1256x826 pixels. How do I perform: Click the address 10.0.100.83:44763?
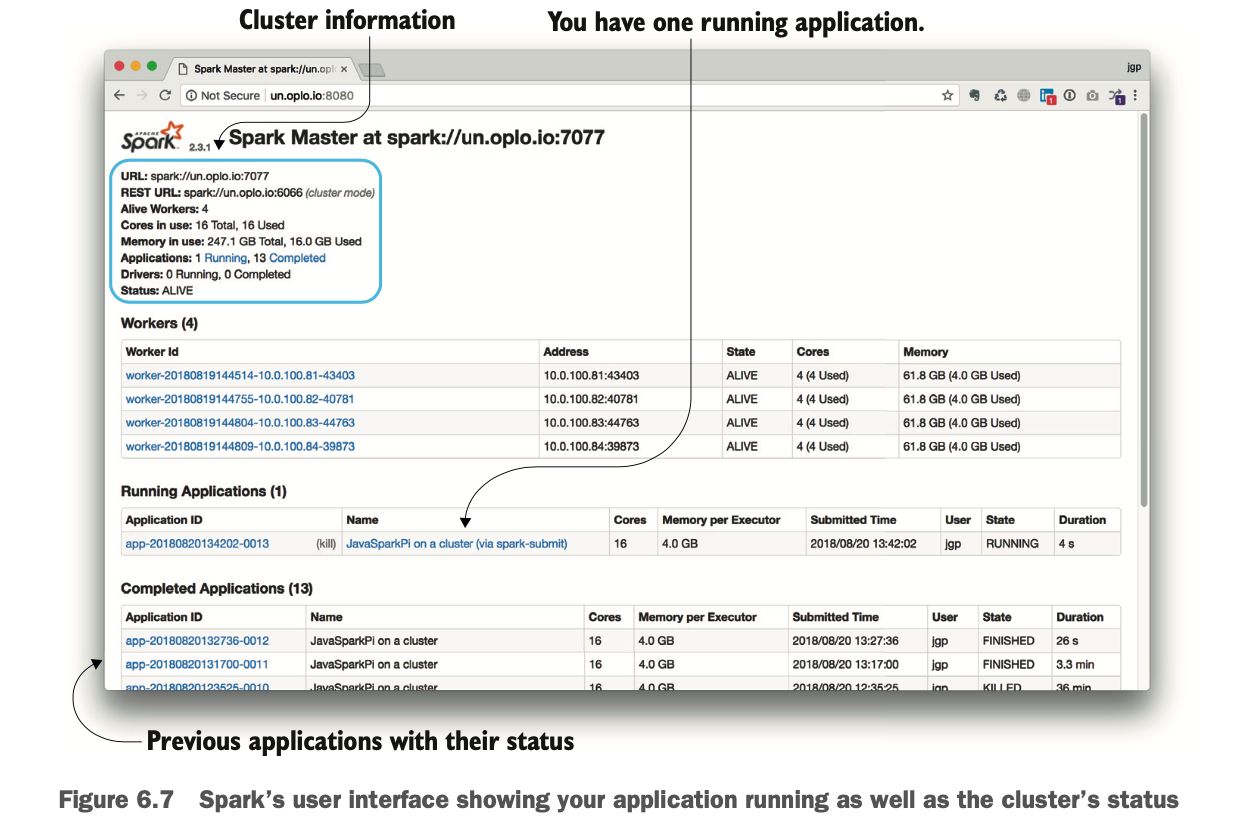pos(591,423)
